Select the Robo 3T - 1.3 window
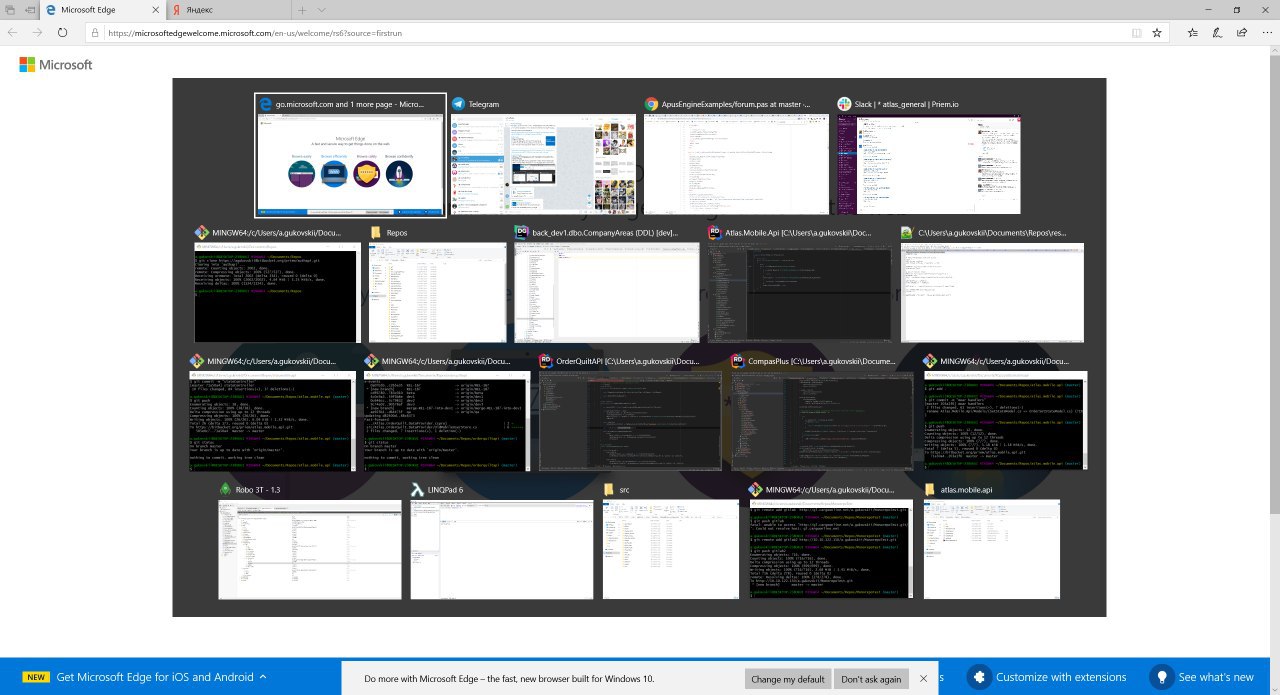 point(310,541)
